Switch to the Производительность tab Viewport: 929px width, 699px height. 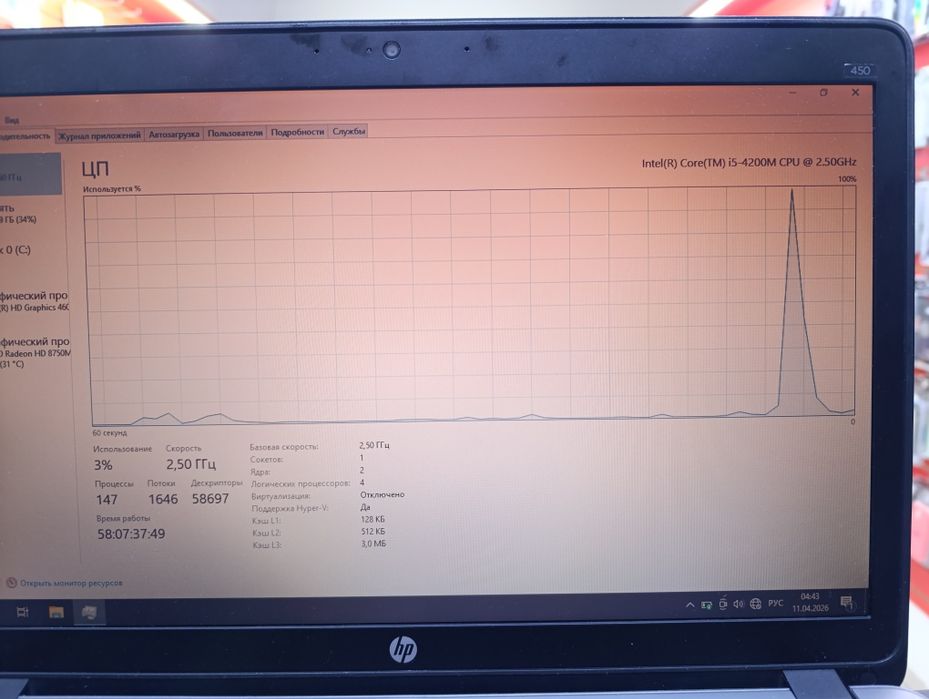click(x=25, y=136)
